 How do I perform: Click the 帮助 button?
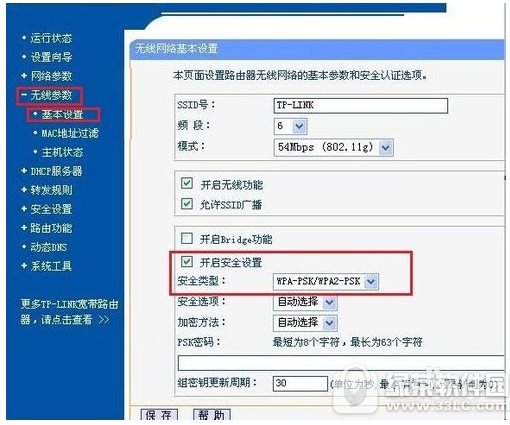211,415
